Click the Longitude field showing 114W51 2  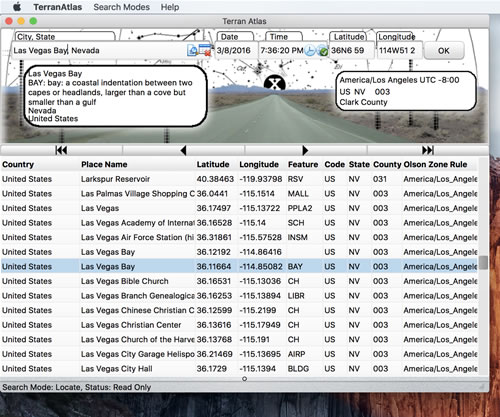click(x=399, y=51)
